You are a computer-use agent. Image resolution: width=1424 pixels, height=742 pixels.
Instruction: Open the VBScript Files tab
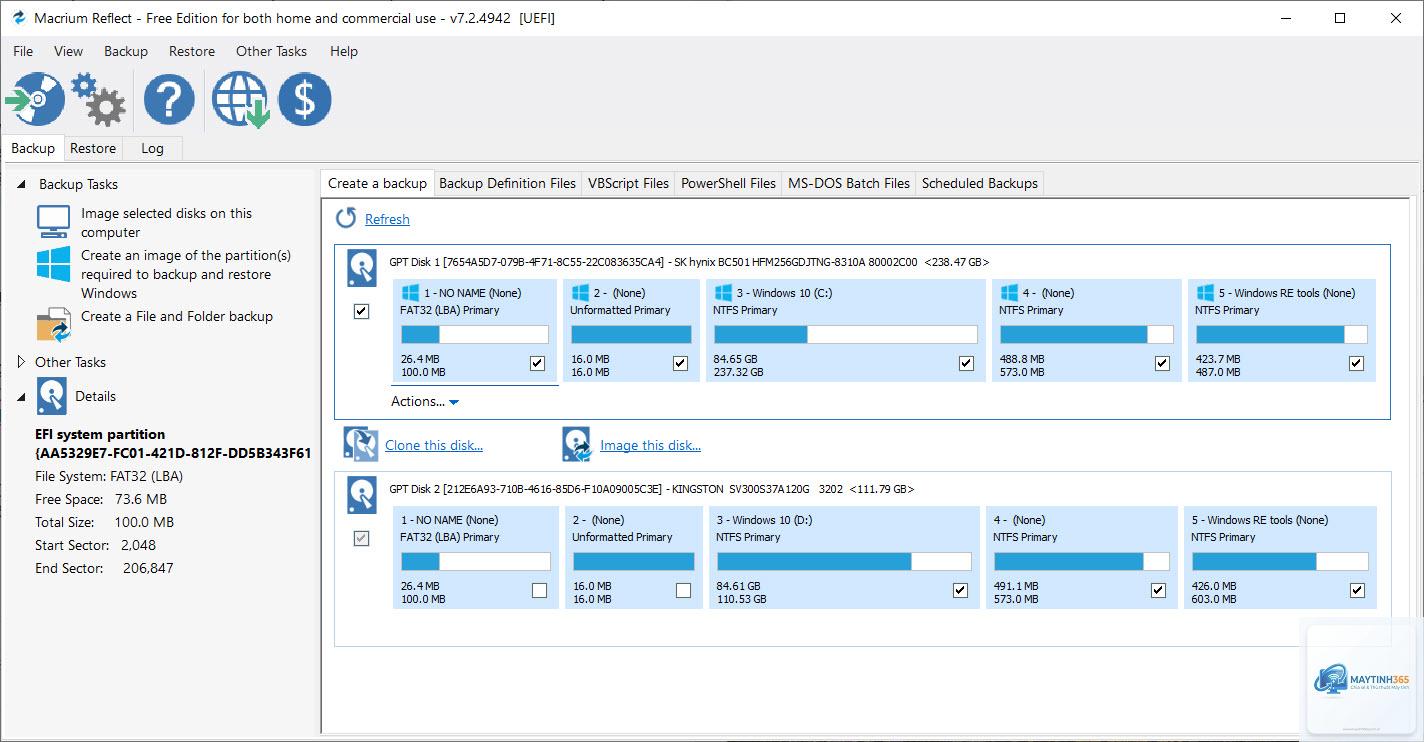tap(628, 183)
